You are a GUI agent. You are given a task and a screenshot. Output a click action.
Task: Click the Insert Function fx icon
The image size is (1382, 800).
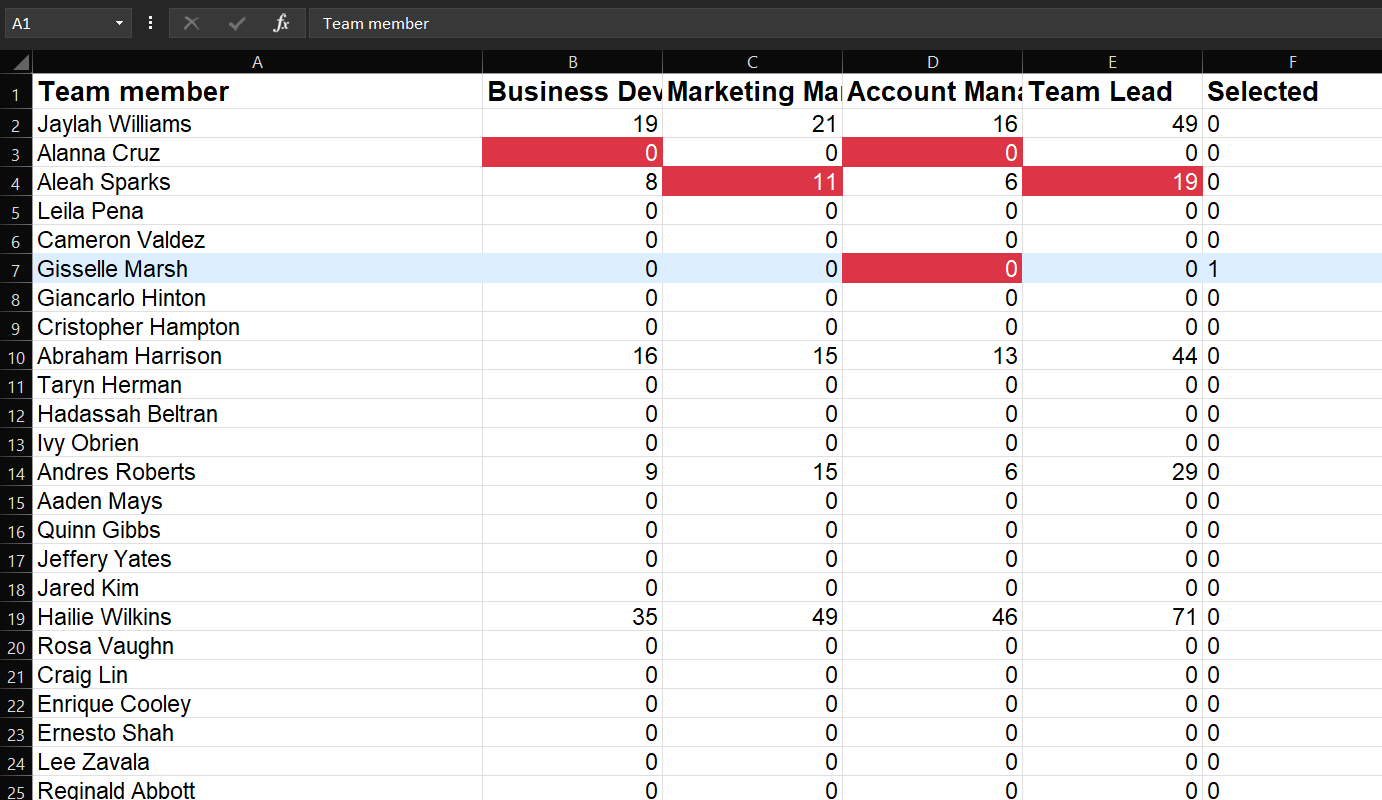[x=282, y=23]
